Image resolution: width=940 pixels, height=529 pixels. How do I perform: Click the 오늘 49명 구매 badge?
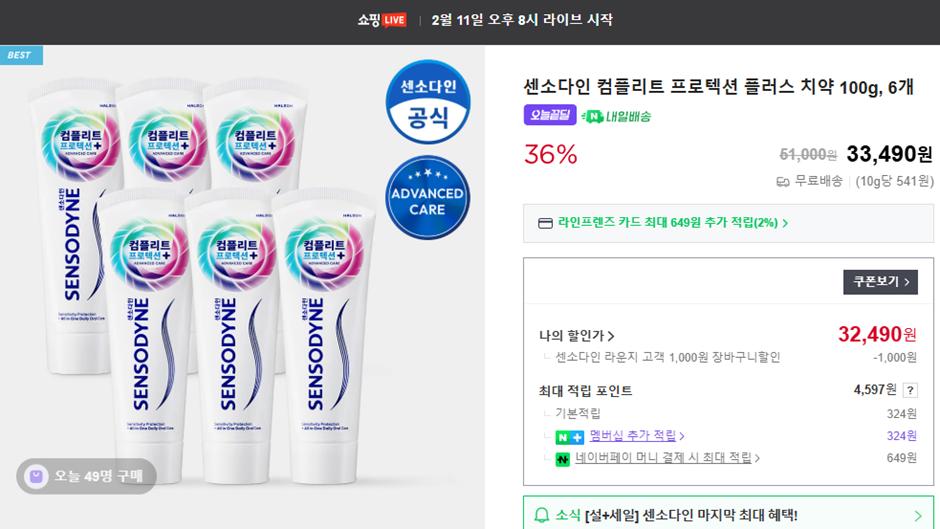click(86, 476)
